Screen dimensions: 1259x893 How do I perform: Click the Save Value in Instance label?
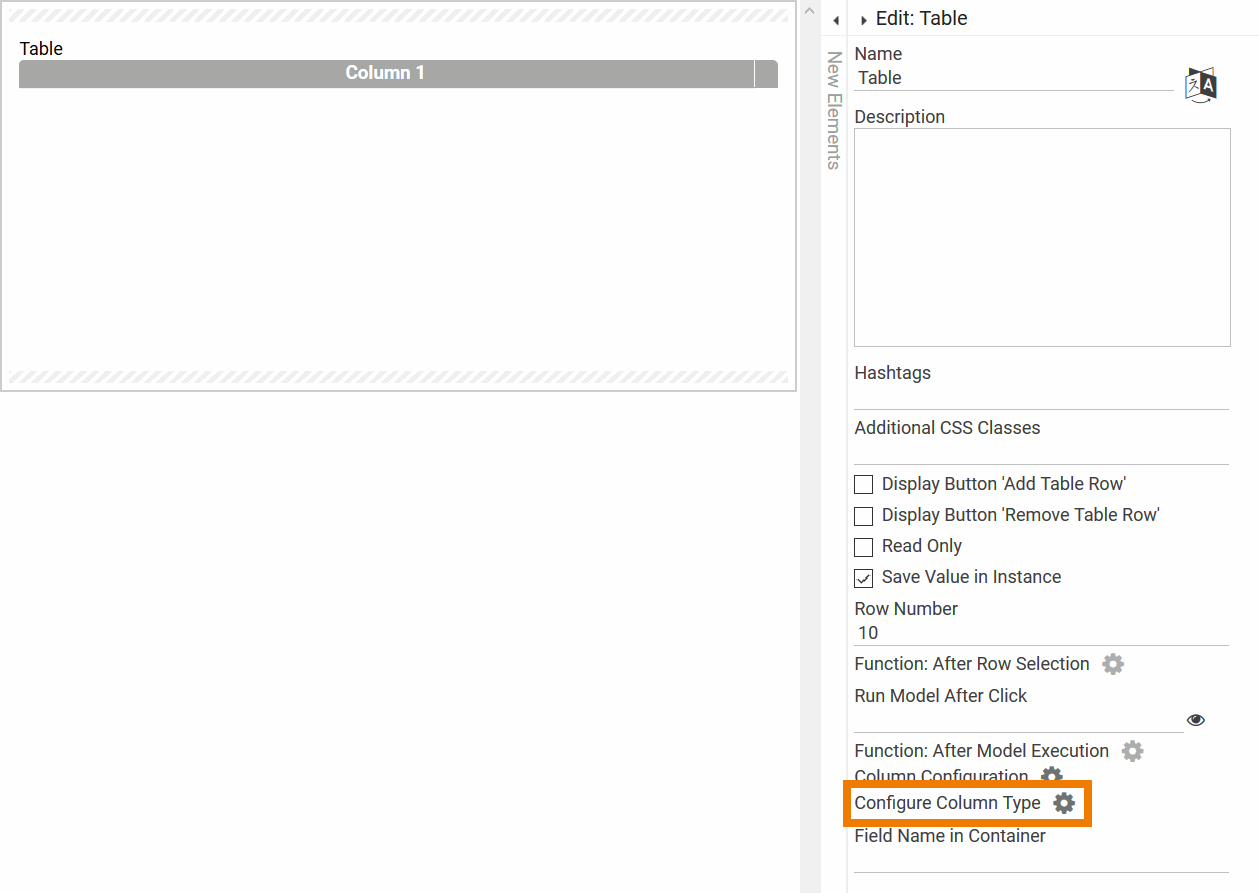971,577
